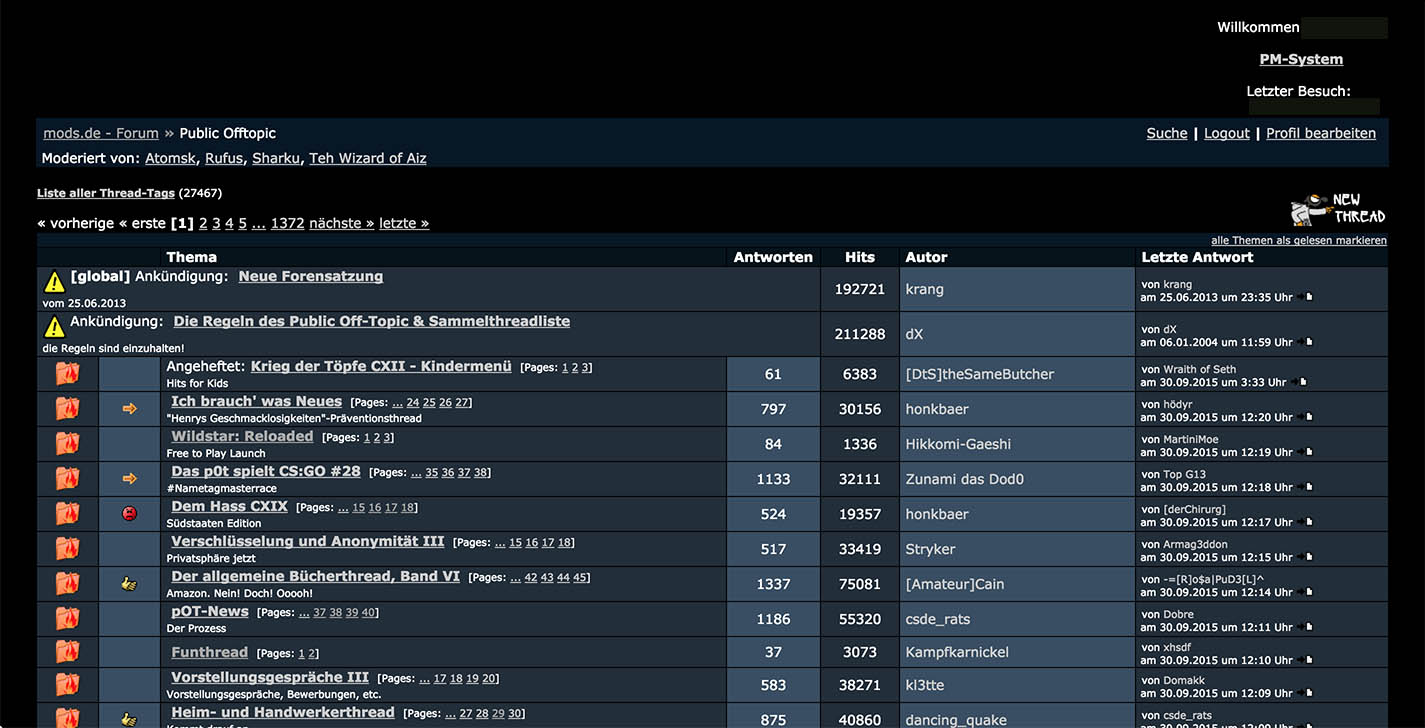The image size is (1425, 728).
Task: Click folder icon for Verschlüsselung und Anonymität III
Action: click(67, 549)
